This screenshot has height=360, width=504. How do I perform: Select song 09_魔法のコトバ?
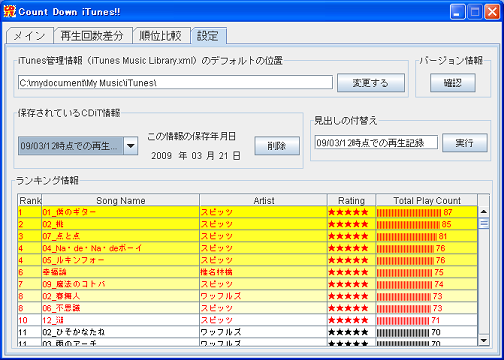pyautogui.click(x=247, y=284)
